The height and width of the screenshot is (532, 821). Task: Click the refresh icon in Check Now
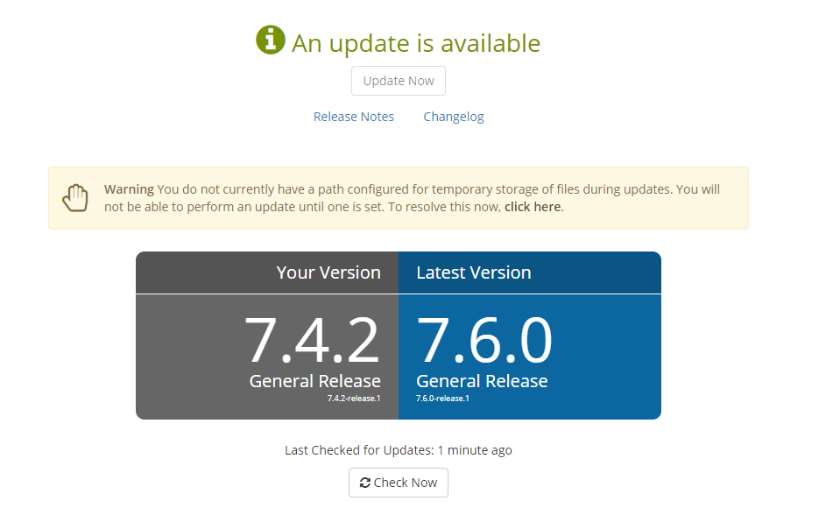[365, 483]
